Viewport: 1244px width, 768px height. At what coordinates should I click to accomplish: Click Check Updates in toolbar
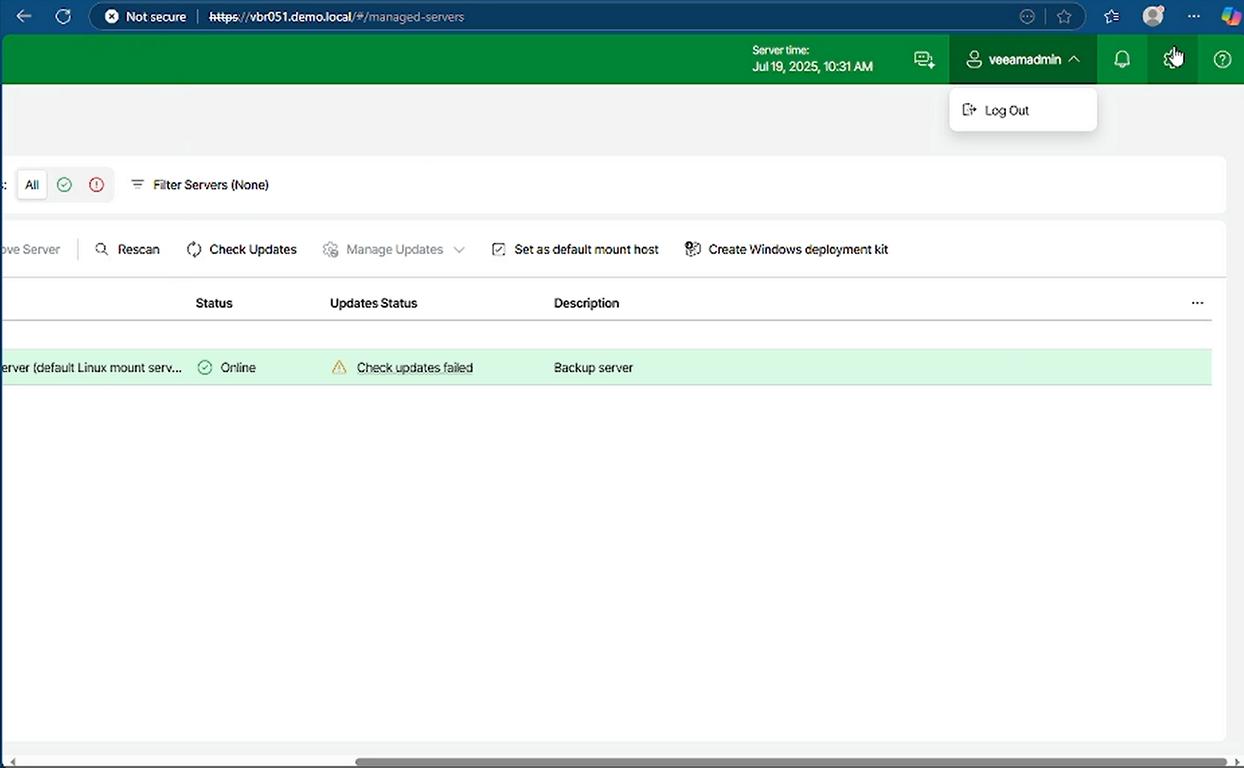[x=241, y=249]
